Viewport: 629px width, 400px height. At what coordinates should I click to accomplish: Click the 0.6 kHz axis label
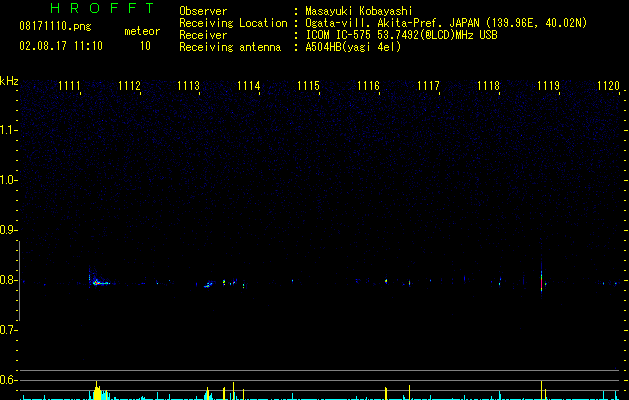coord(8,380)
